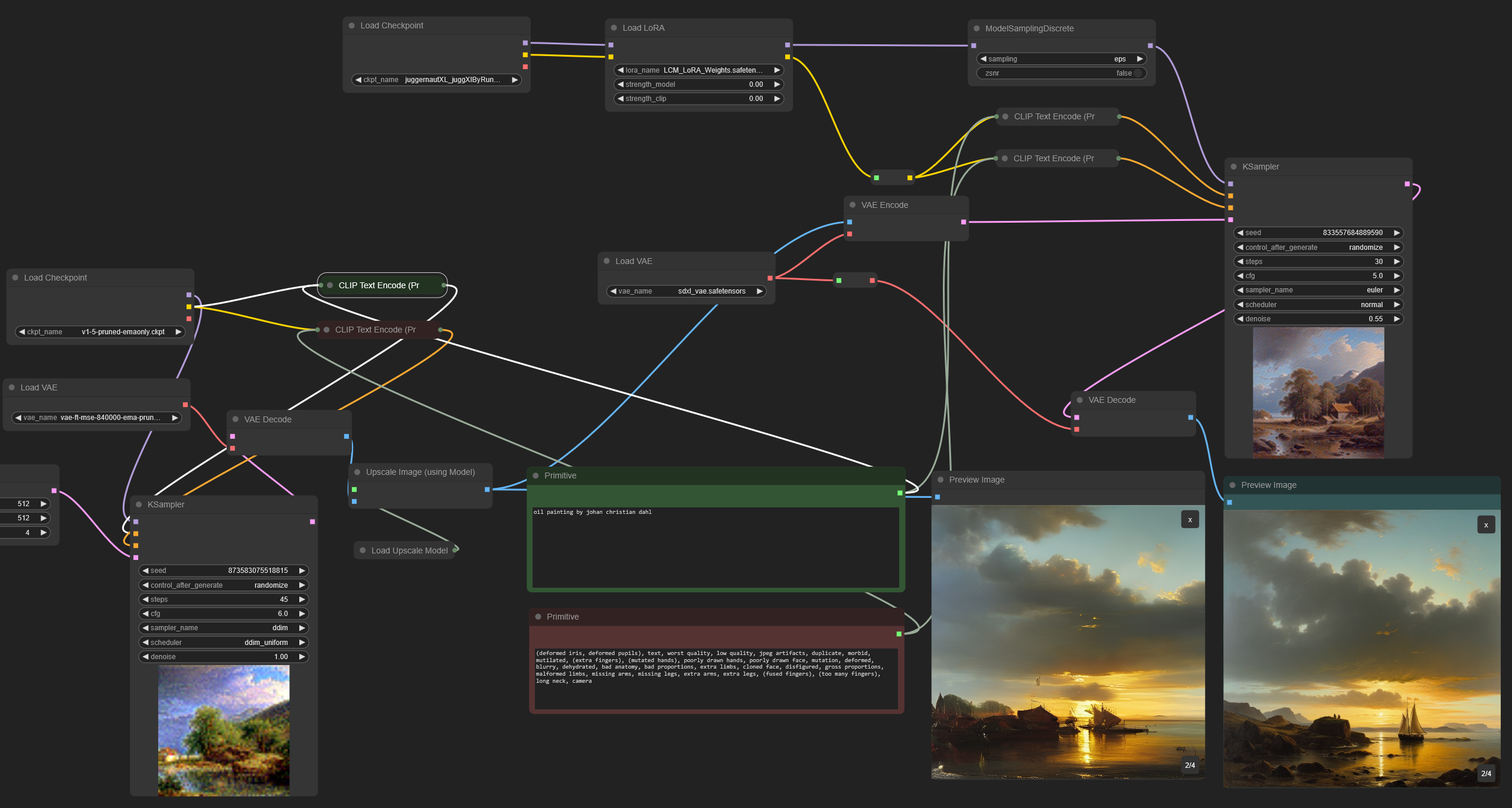1512x808 pixels.
Task: Increase left KSampler cfg 6.0 arrow
Action: [x=302, y=614]
